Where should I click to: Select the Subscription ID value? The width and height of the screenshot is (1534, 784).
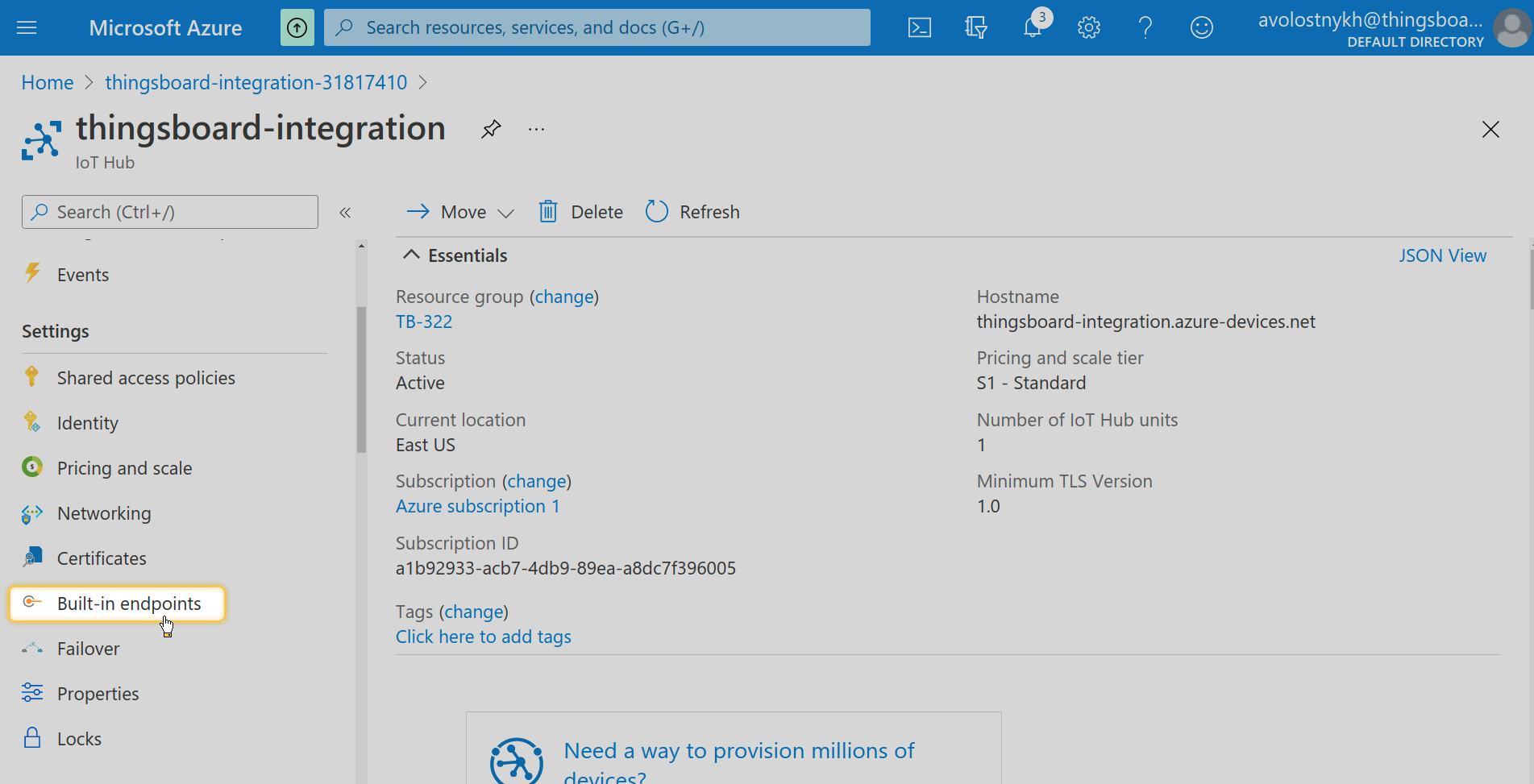pyautogui.click(x=566, y=568)
